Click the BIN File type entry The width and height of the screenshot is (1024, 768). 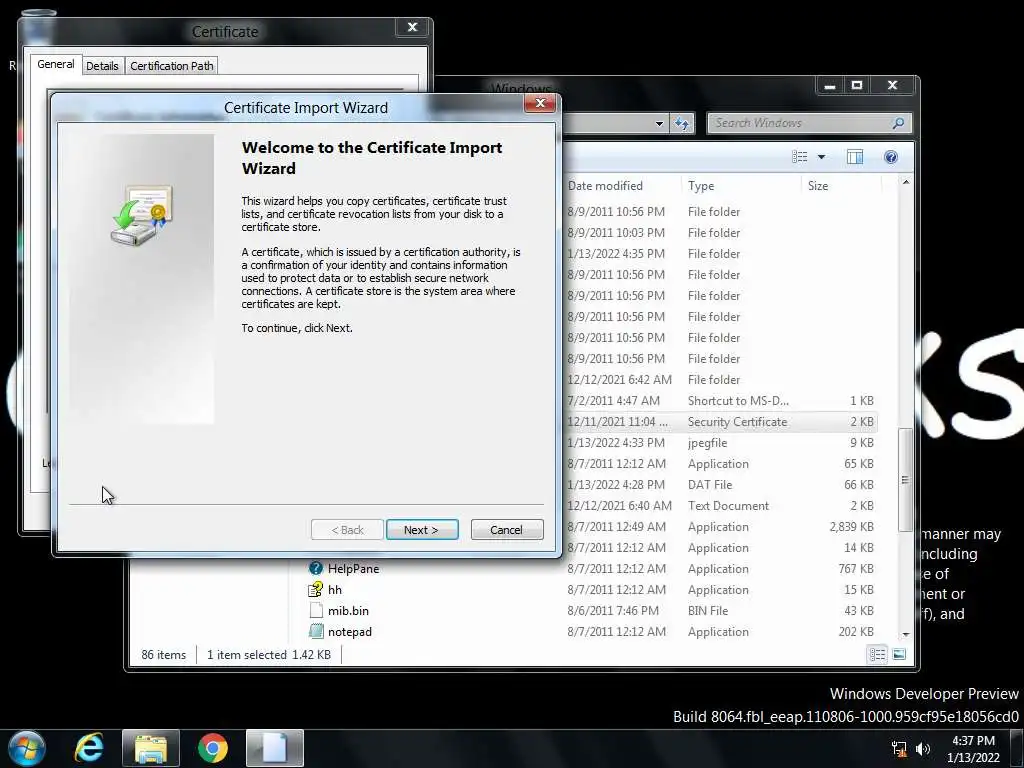[708, 611]
